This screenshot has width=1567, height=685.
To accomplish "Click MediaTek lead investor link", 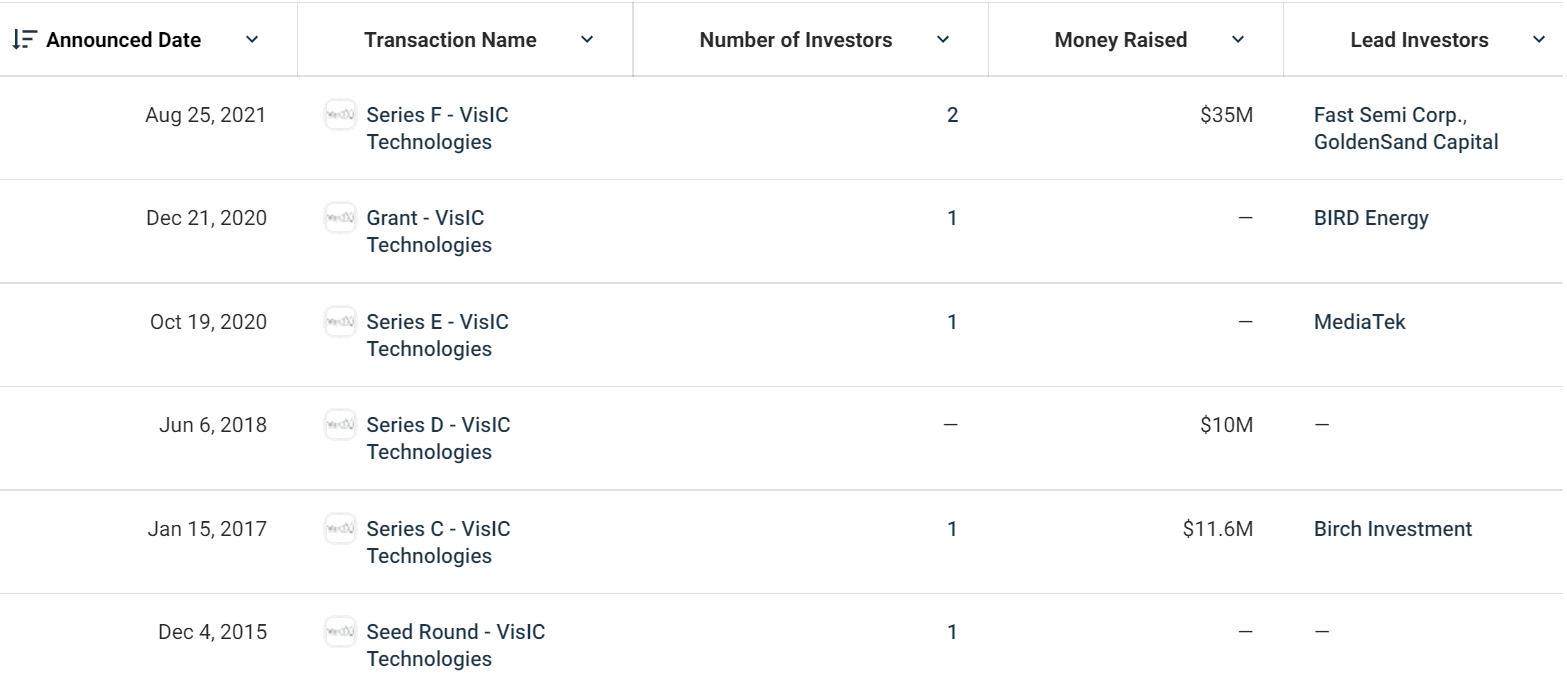I will coord(1359,322).
